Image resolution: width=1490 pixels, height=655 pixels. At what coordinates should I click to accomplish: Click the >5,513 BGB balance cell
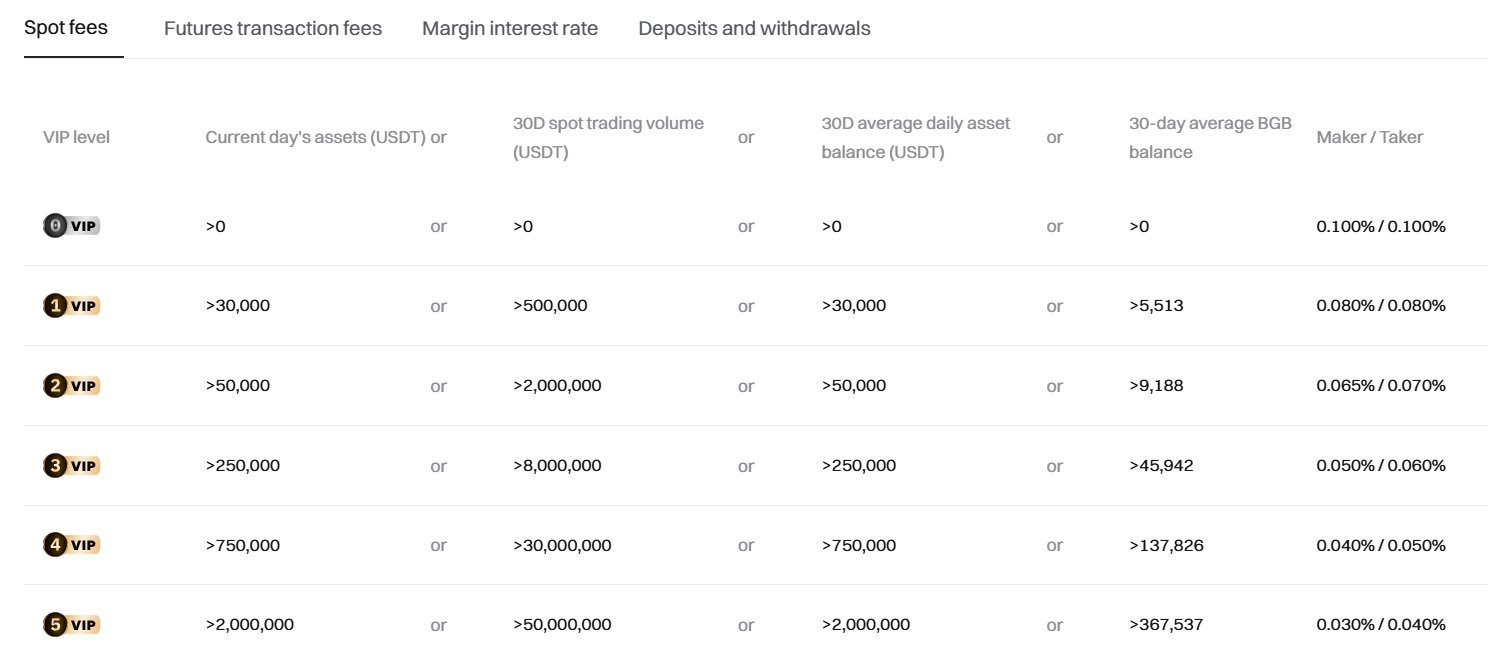coord(1156,306)
